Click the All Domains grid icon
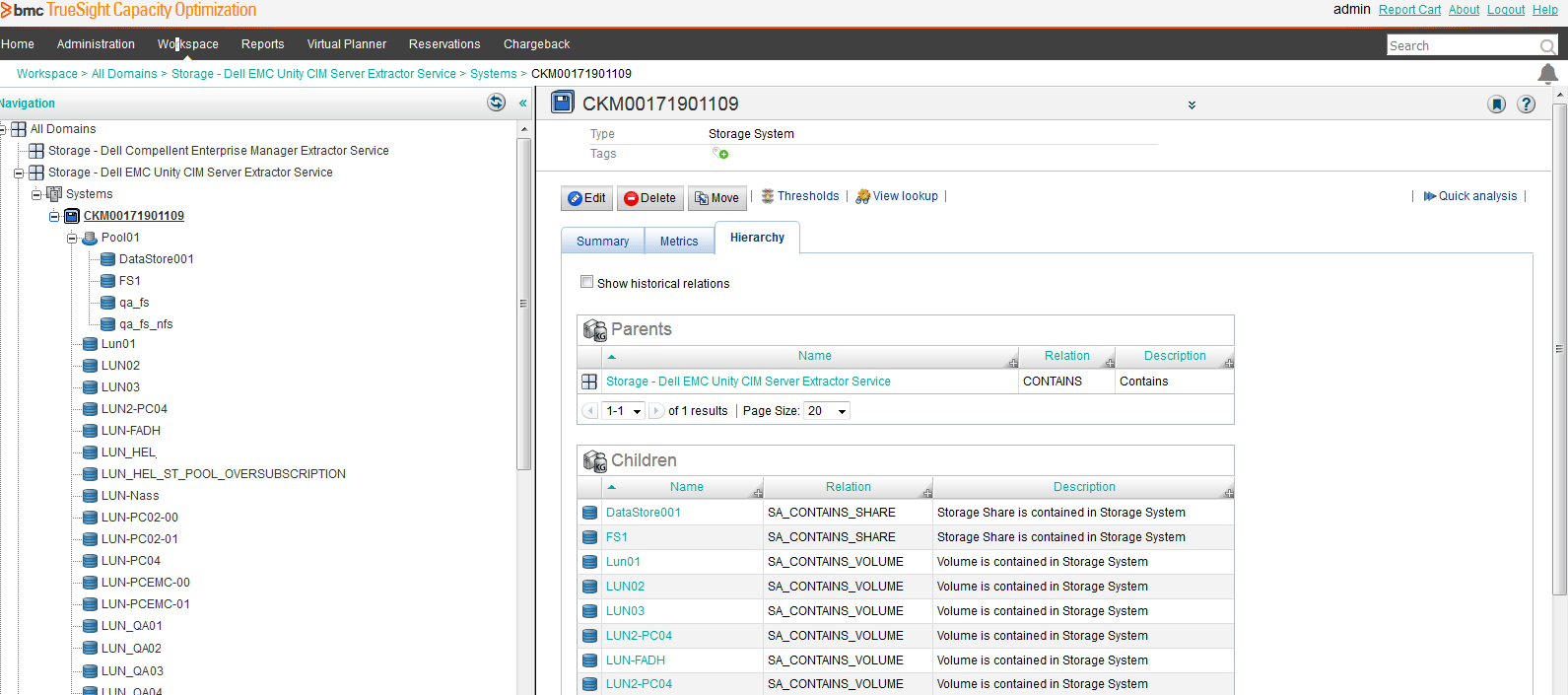1568x695 pixels. (19, 129)
